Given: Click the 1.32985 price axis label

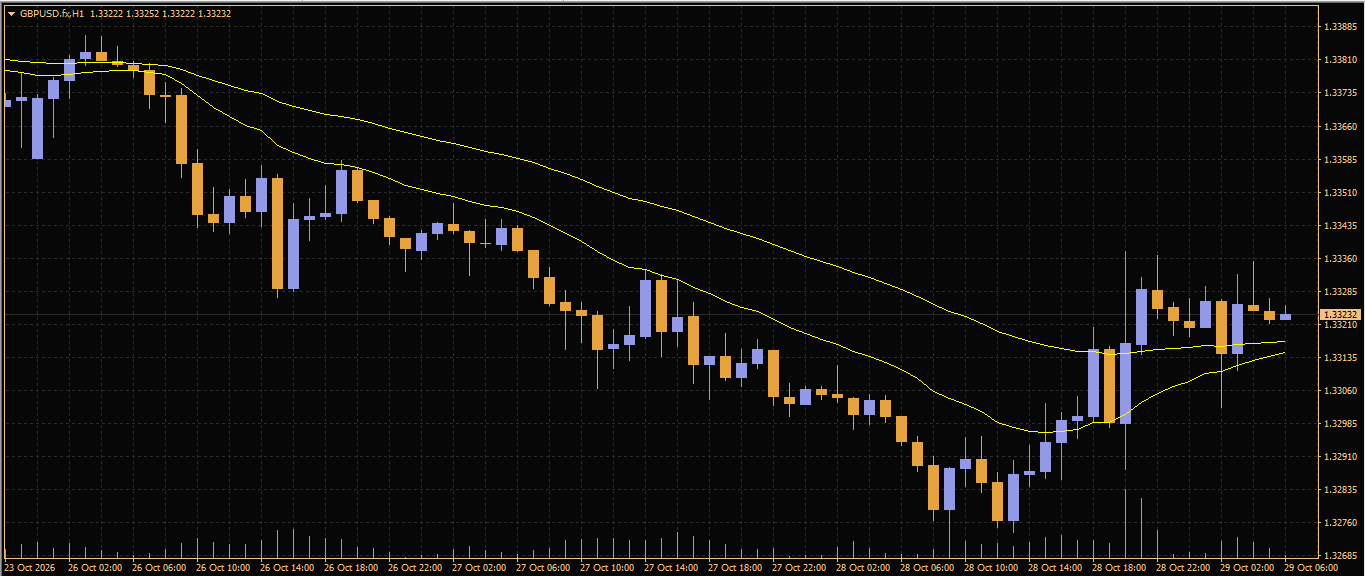Looking at the screenshot, I should pyautogui.click(x=1339, y=423).
